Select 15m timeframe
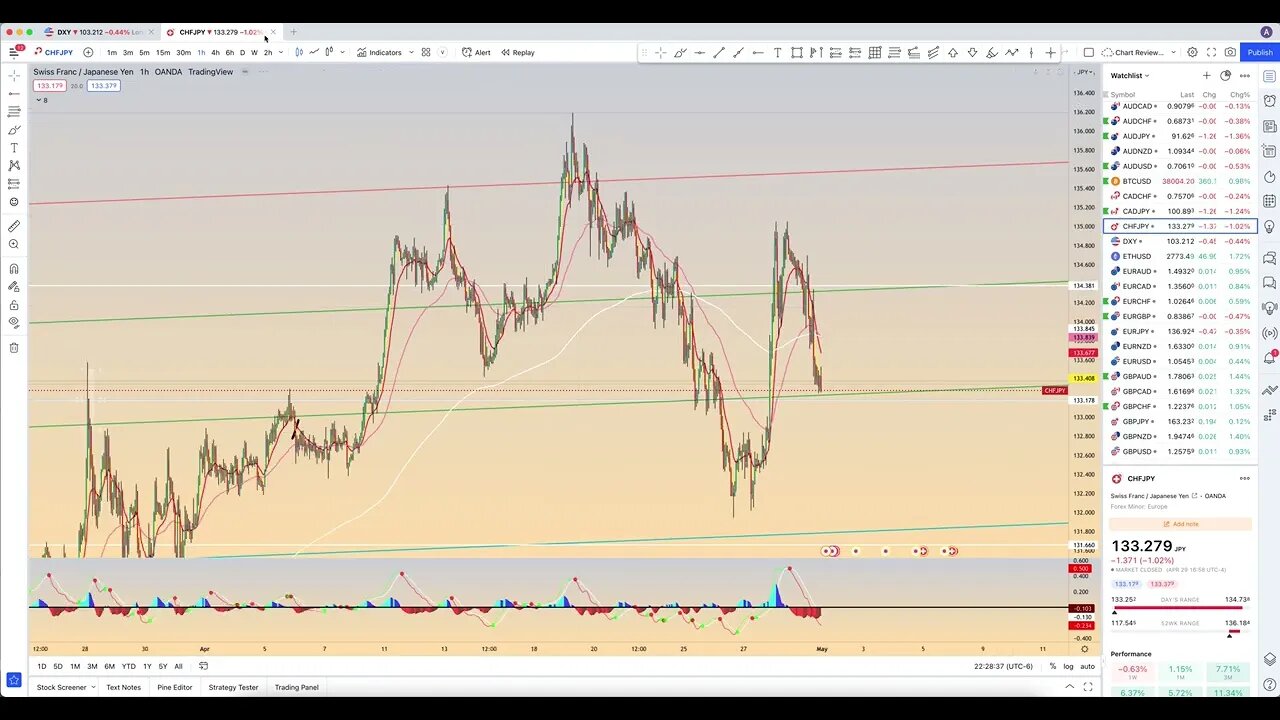The image size is (1280, 720). point(162,52)
